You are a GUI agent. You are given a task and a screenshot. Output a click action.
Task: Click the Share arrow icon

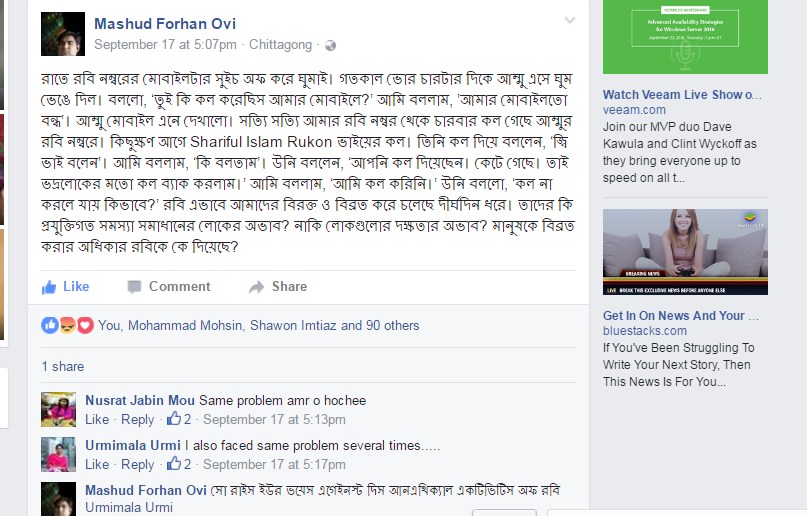click(256, 287)
